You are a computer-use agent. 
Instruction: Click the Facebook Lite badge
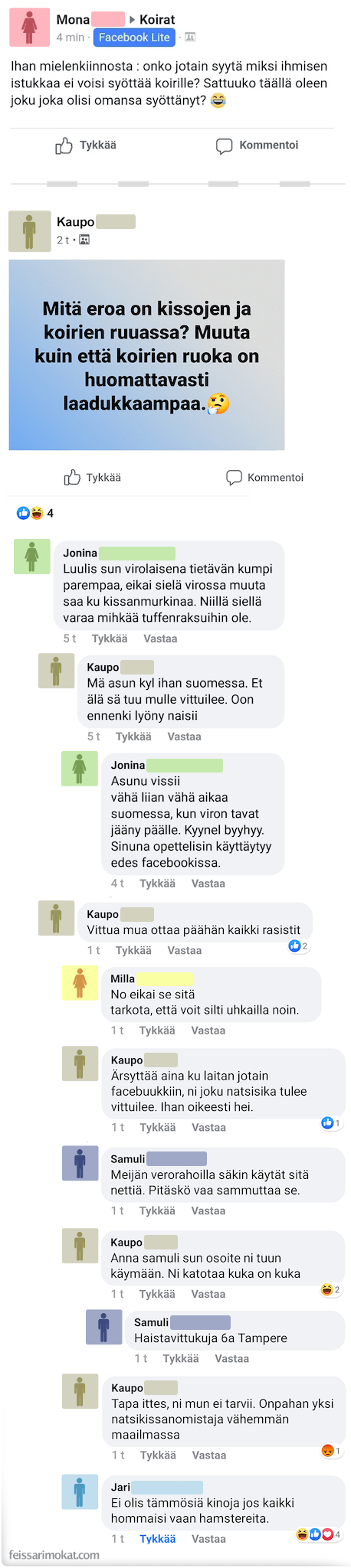click(134, 37)
